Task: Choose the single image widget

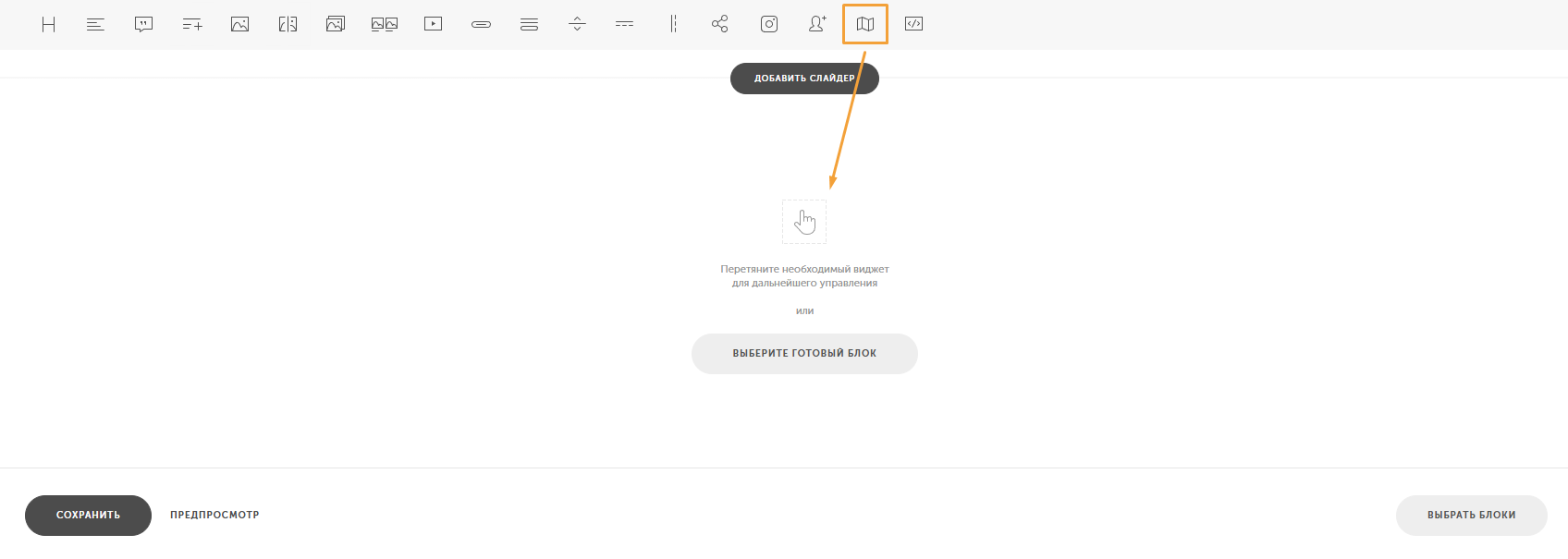Action: pyautogui.click(x=239, y=24)
